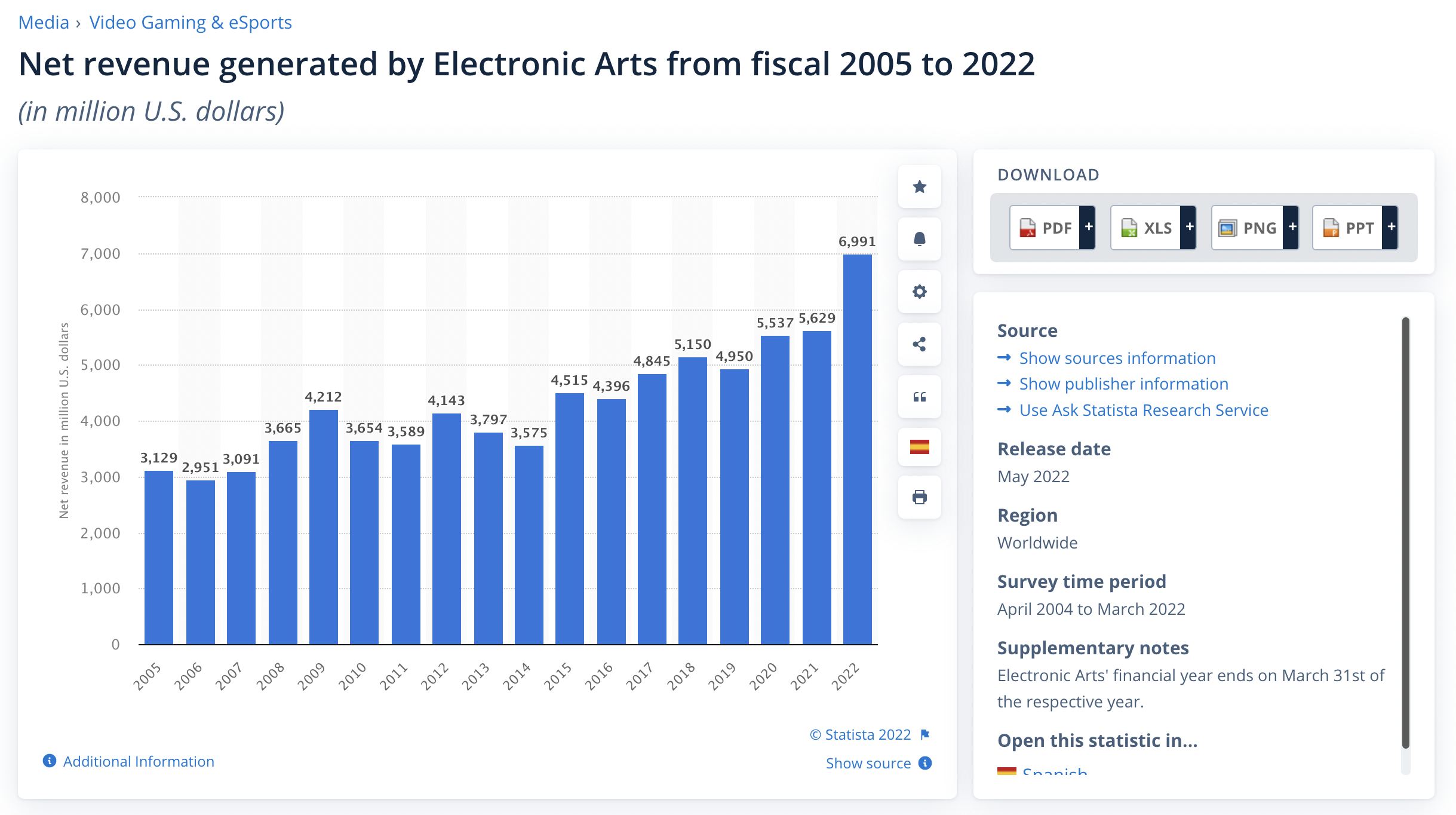This screenshot has height=815, width=1456.
Task: Click the info icon beside Show source
Action: click(x=925, y=763)
